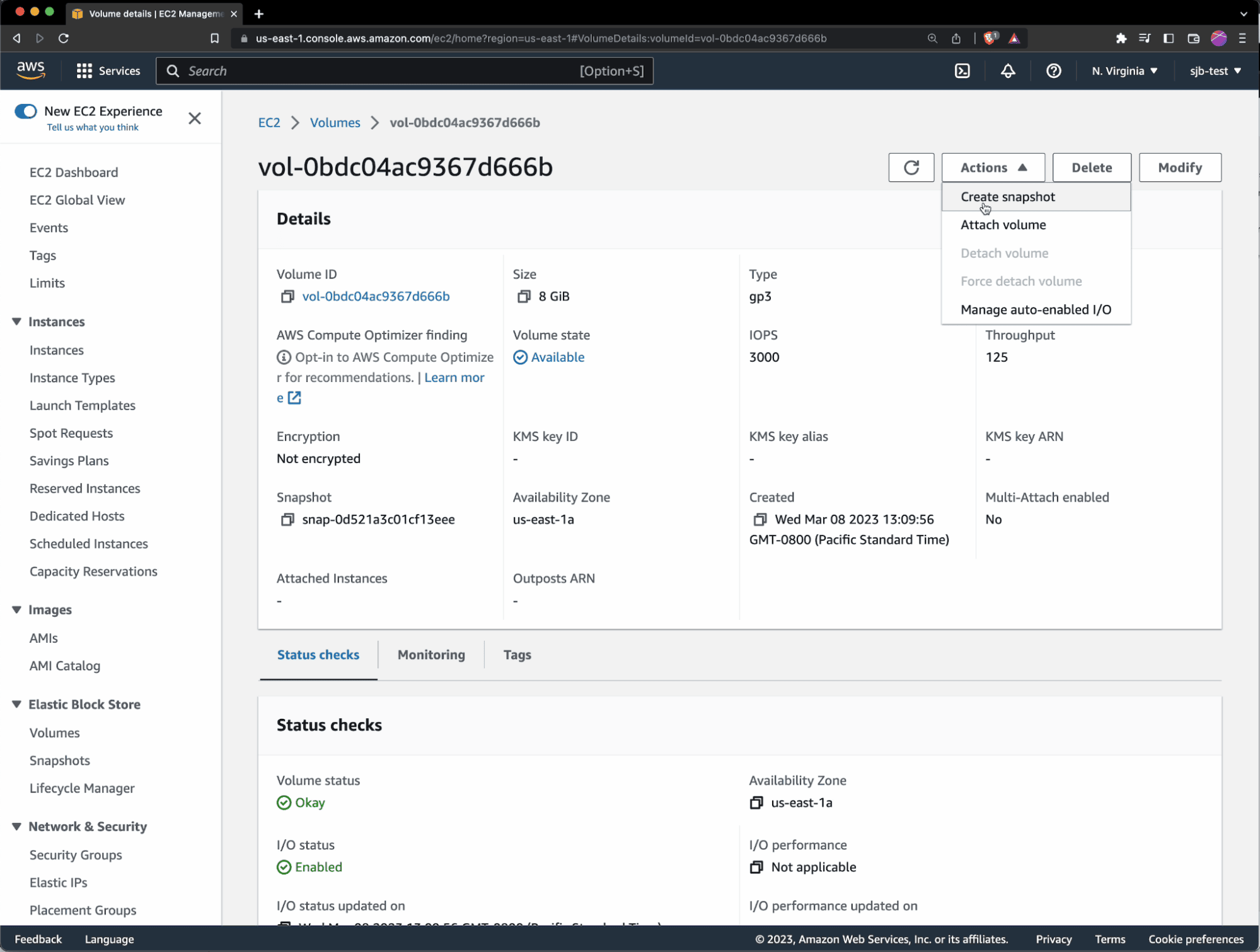Viewport: 1260px width, 952px height.
Task: Select Create snapshot from Actions menu
Action: (x=1007, y=197)
